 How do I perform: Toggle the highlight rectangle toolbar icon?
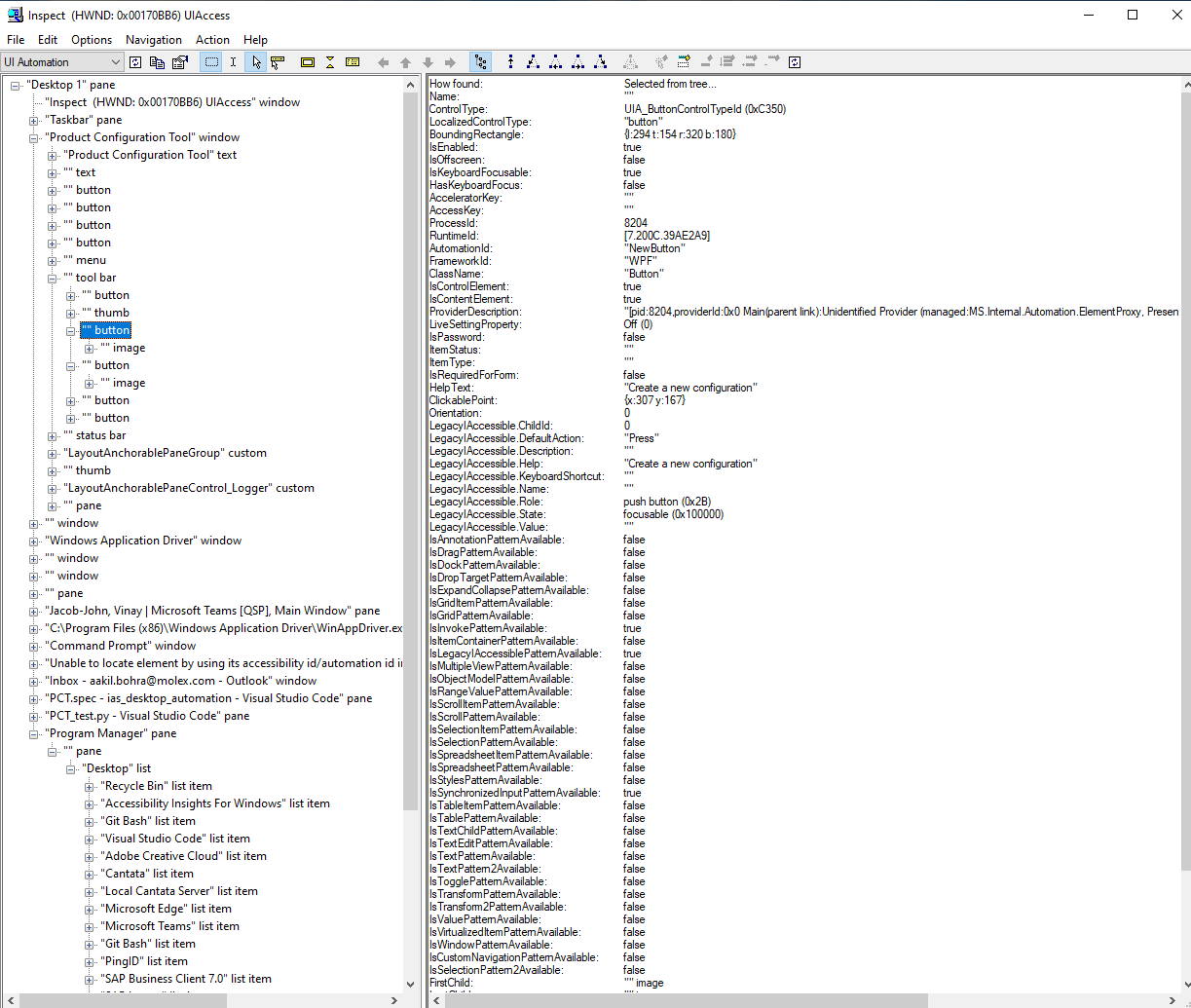point(209,61)
